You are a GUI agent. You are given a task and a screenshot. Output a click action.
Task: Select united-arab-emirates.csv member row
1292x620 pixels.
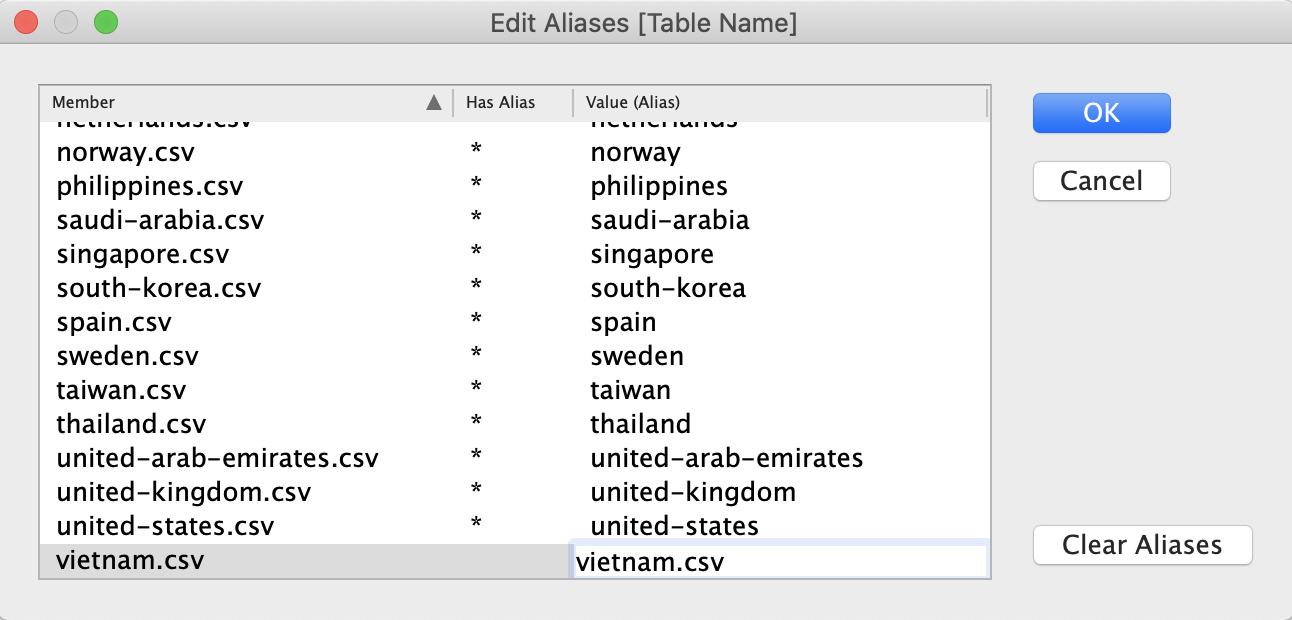coord(217,458)
